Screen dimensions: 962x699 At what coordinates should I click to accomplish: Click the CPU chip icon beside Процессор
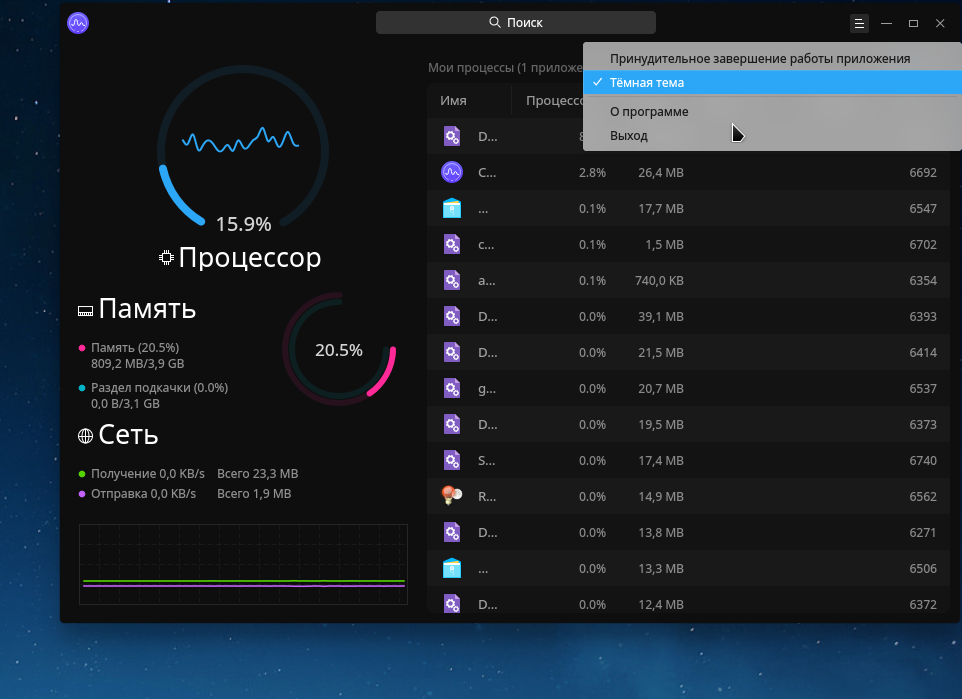[166, 258]
